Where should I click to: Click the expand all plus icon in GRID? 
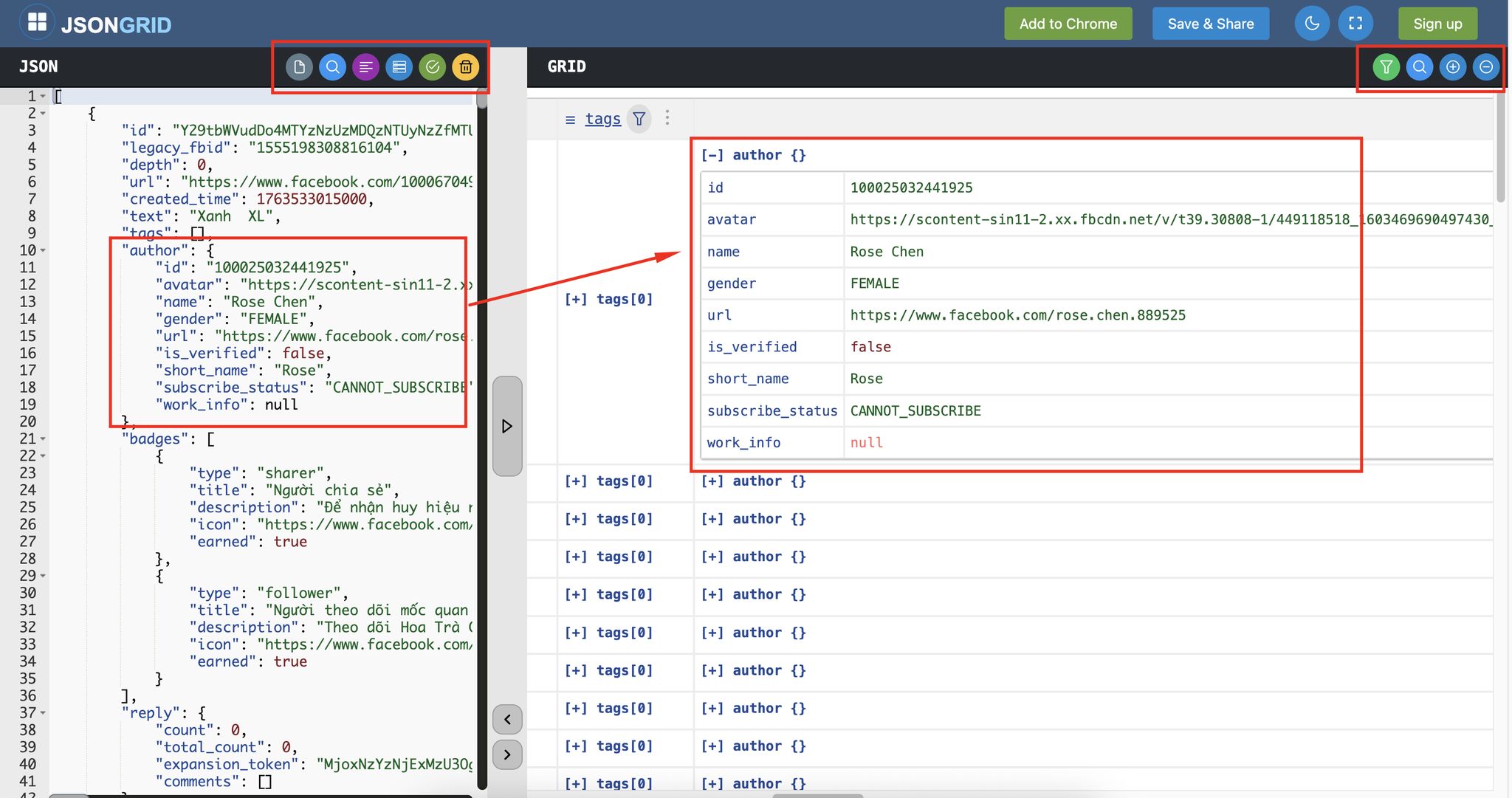pos(1452,67)
